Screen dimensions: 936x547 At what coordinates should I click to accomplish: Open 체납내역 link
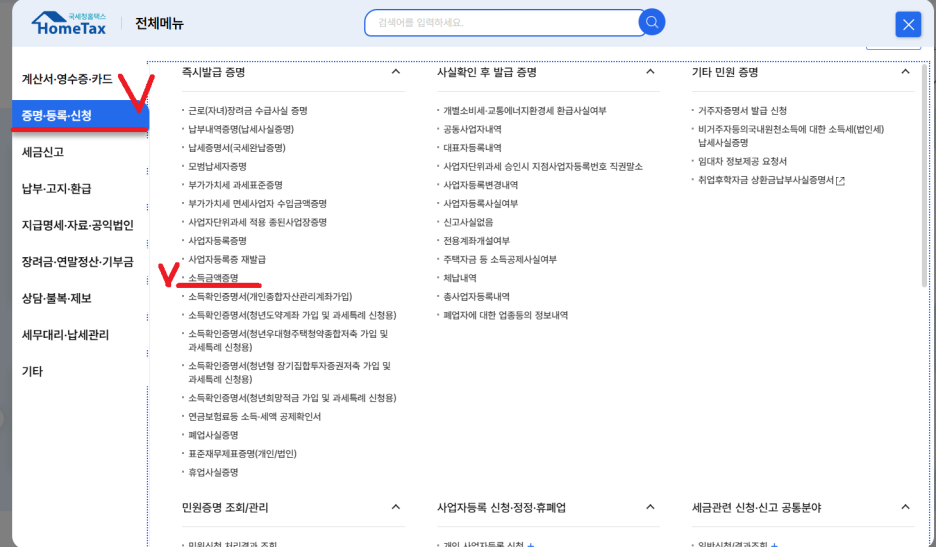click(x=460, y=278)
